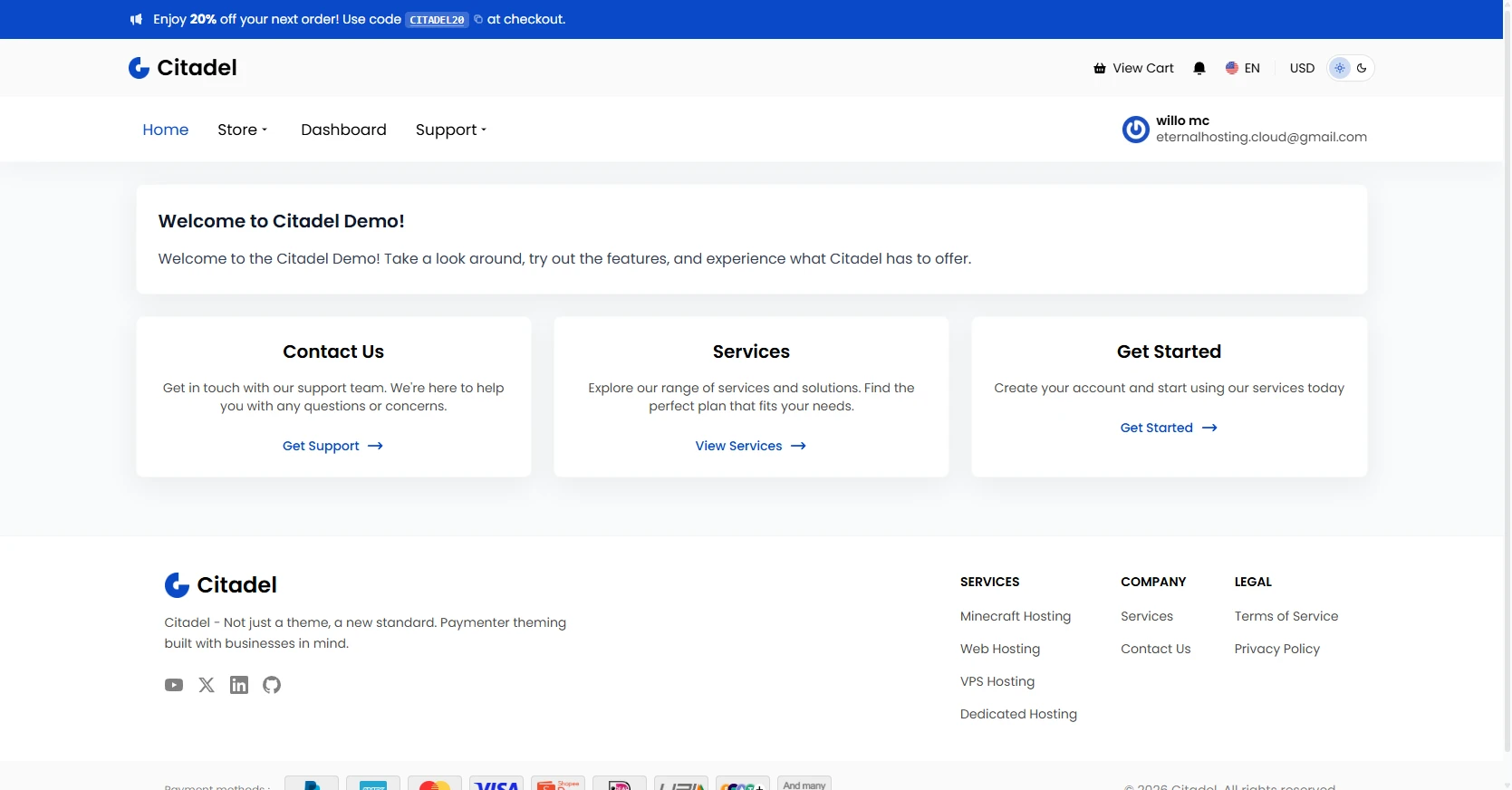This screenshot has width=1512, height=790.
Task: Open the USD currency selector
Action: click(1302, 68)
